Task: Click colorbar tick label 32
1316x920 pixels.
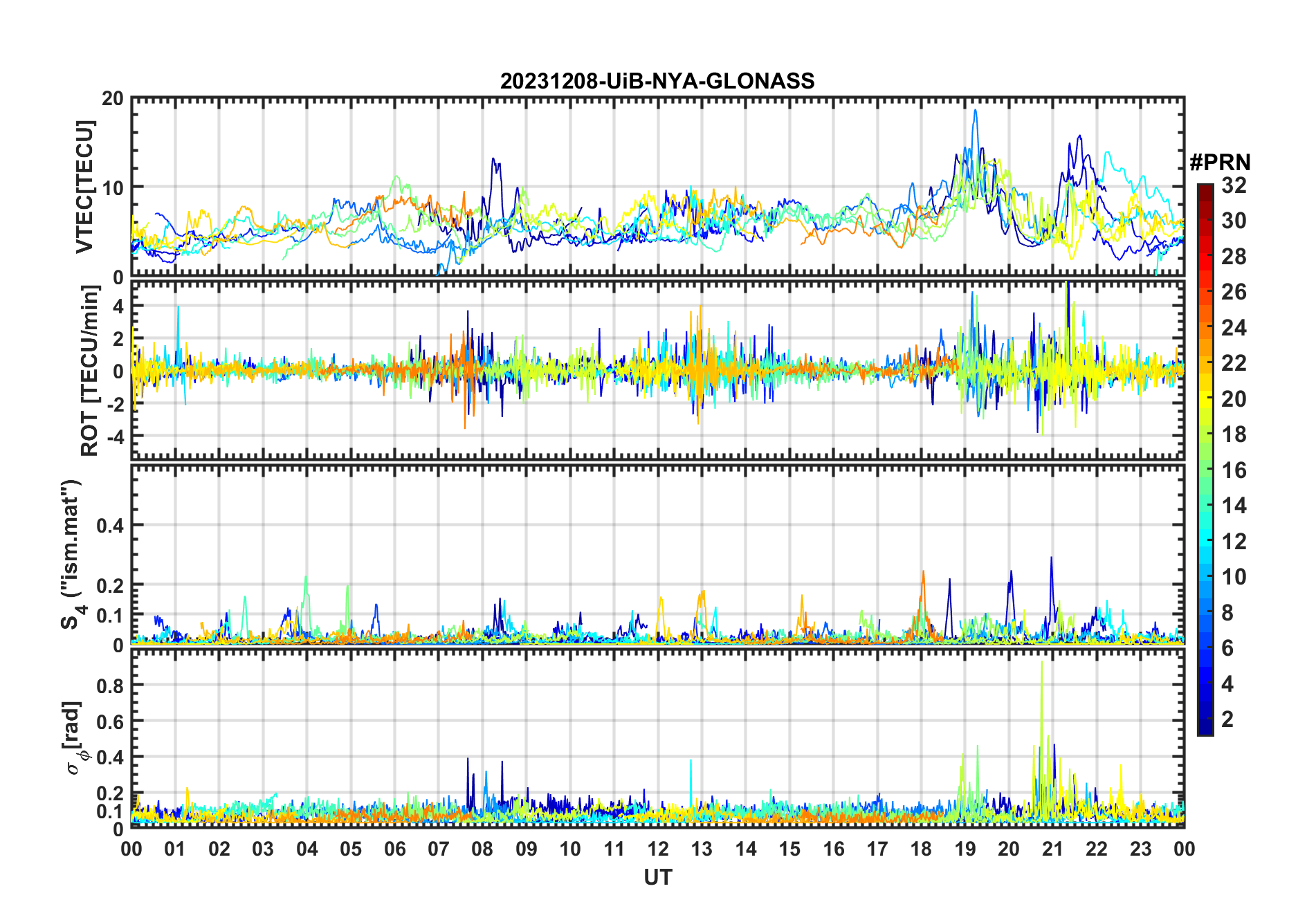Action: [x=1234, y=185]
